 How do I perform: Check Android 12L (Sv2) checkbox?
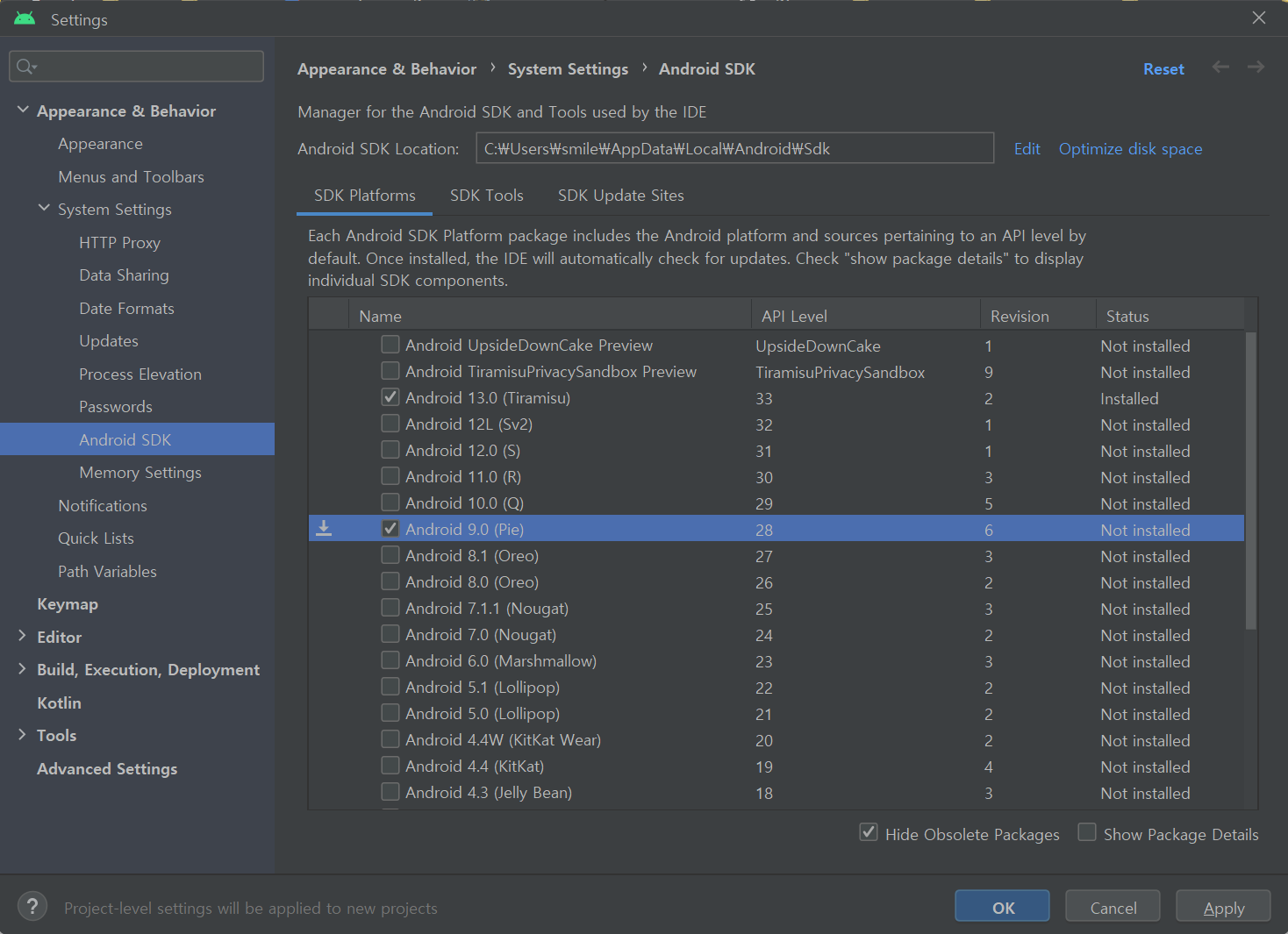tap(390, 424)
